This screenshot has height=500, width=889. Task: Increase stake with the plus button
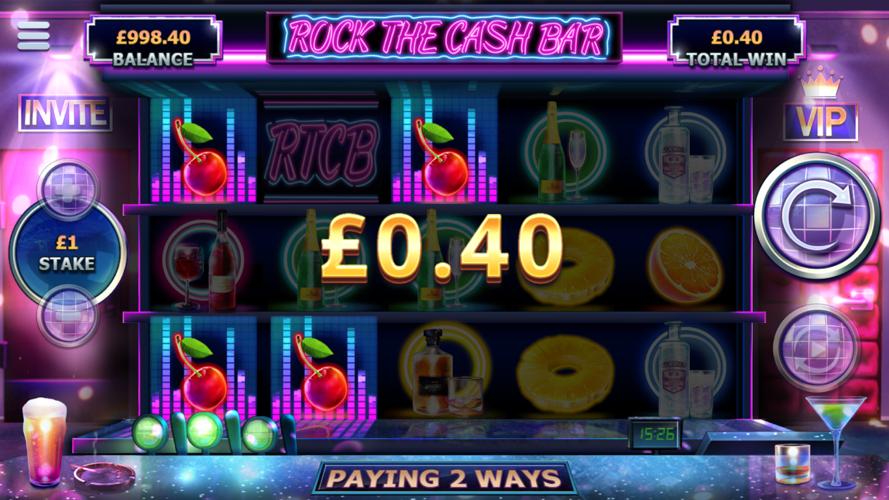click(x=68, y=188)
